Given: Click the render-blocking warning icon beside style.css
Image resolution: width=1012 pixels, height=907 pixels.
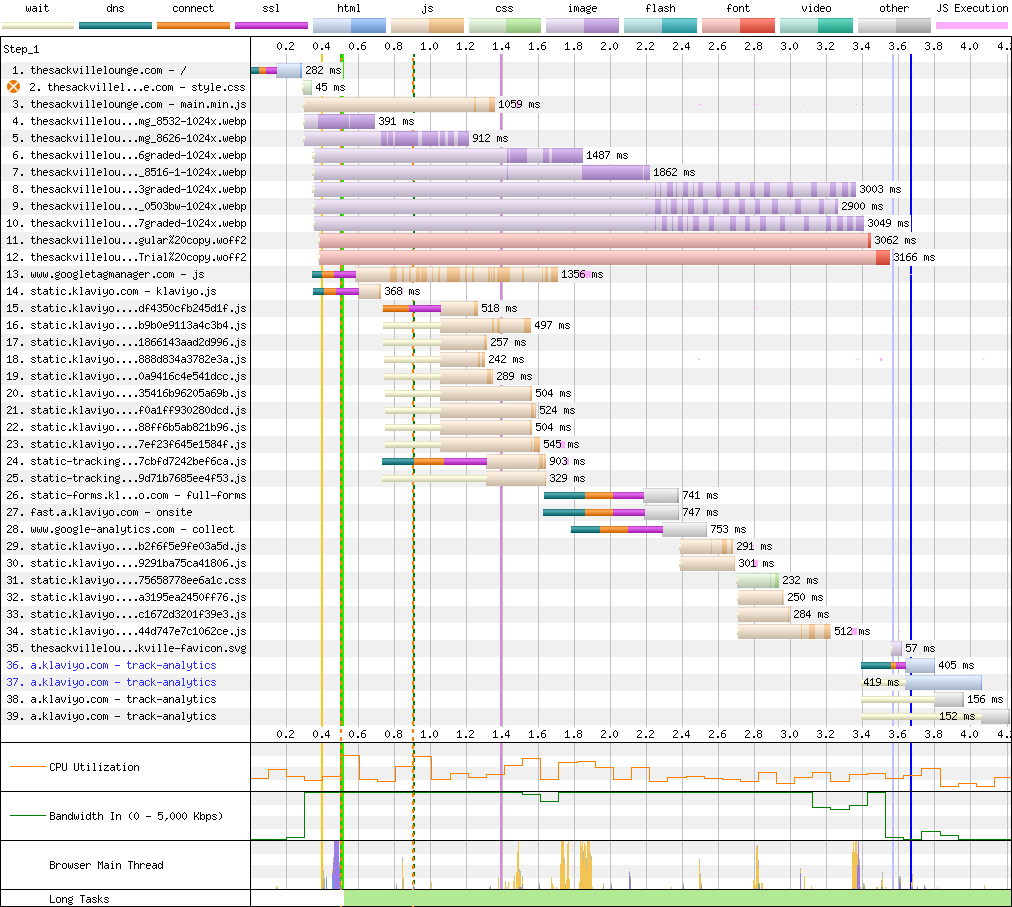Looking at the screenshot, I should 14,87.
